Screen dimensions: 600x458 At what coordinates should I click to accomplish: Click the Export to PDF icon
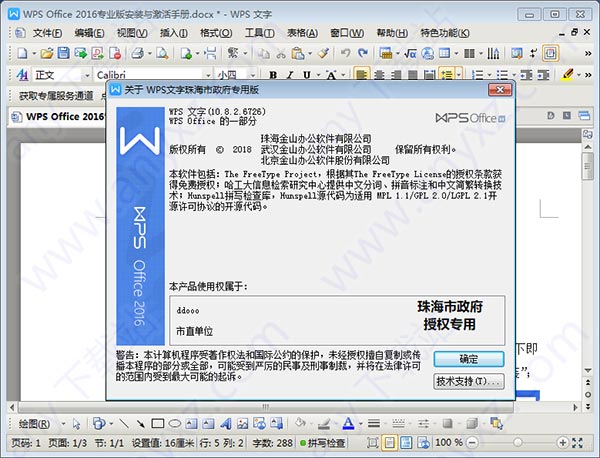click(x=97, y=53)
